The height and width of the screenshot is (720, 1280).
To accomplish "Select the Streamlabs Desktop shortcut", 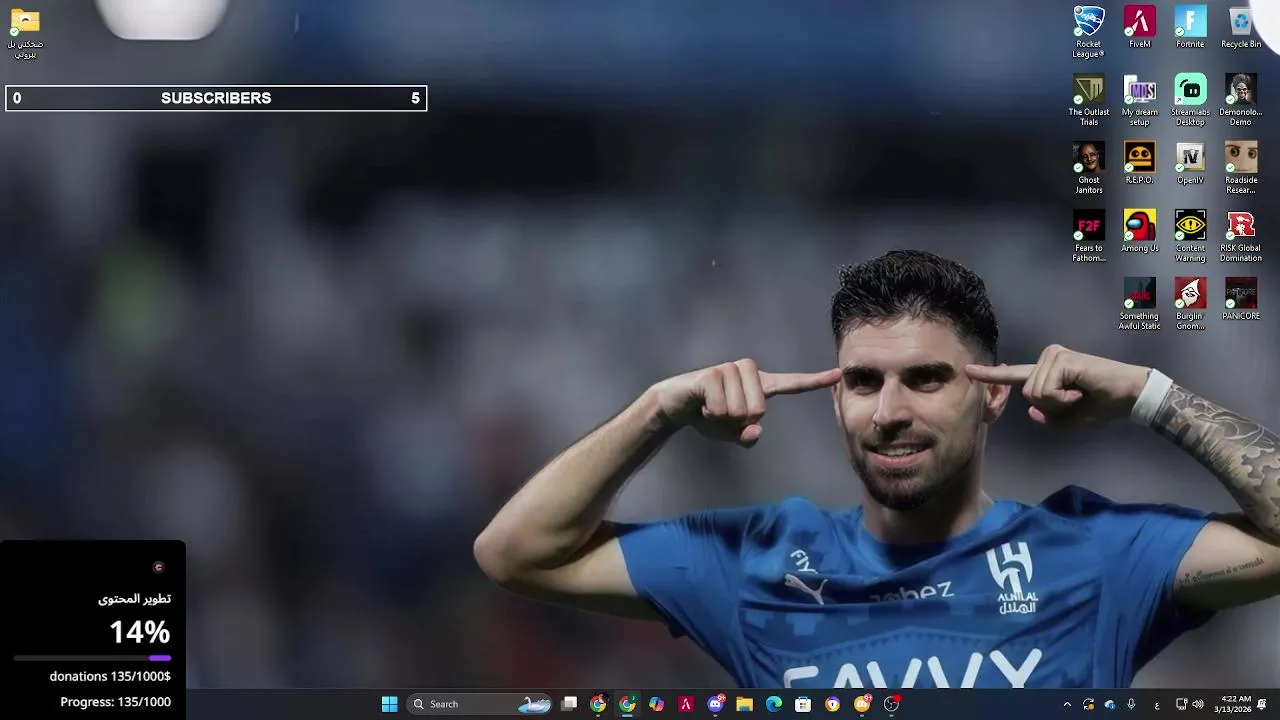I will (1190, 100).
